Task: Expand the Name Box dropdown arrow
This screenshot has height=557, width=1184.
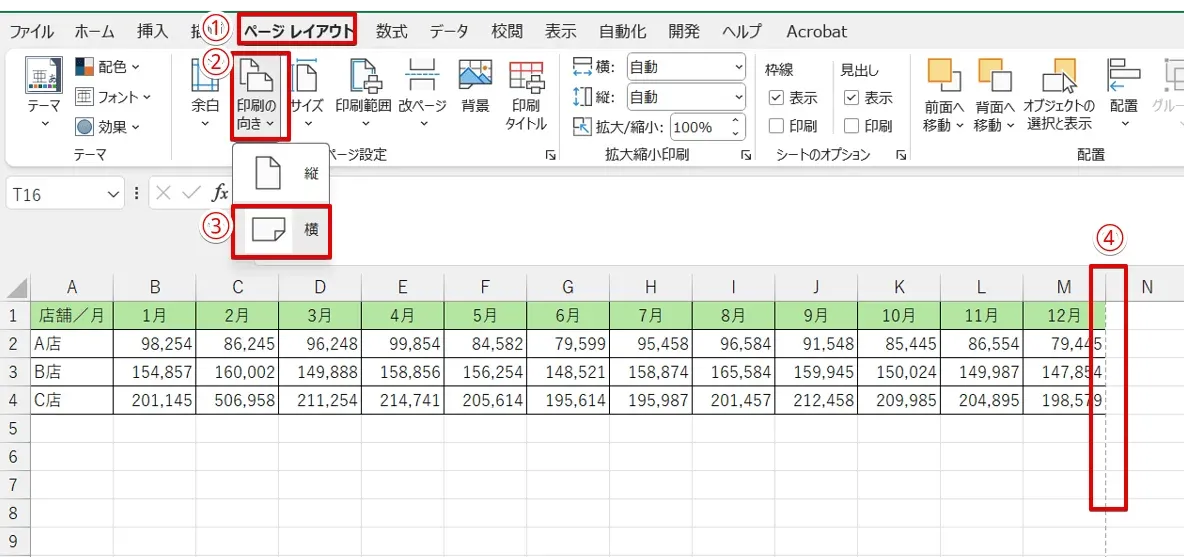Action: coord(114,195)
